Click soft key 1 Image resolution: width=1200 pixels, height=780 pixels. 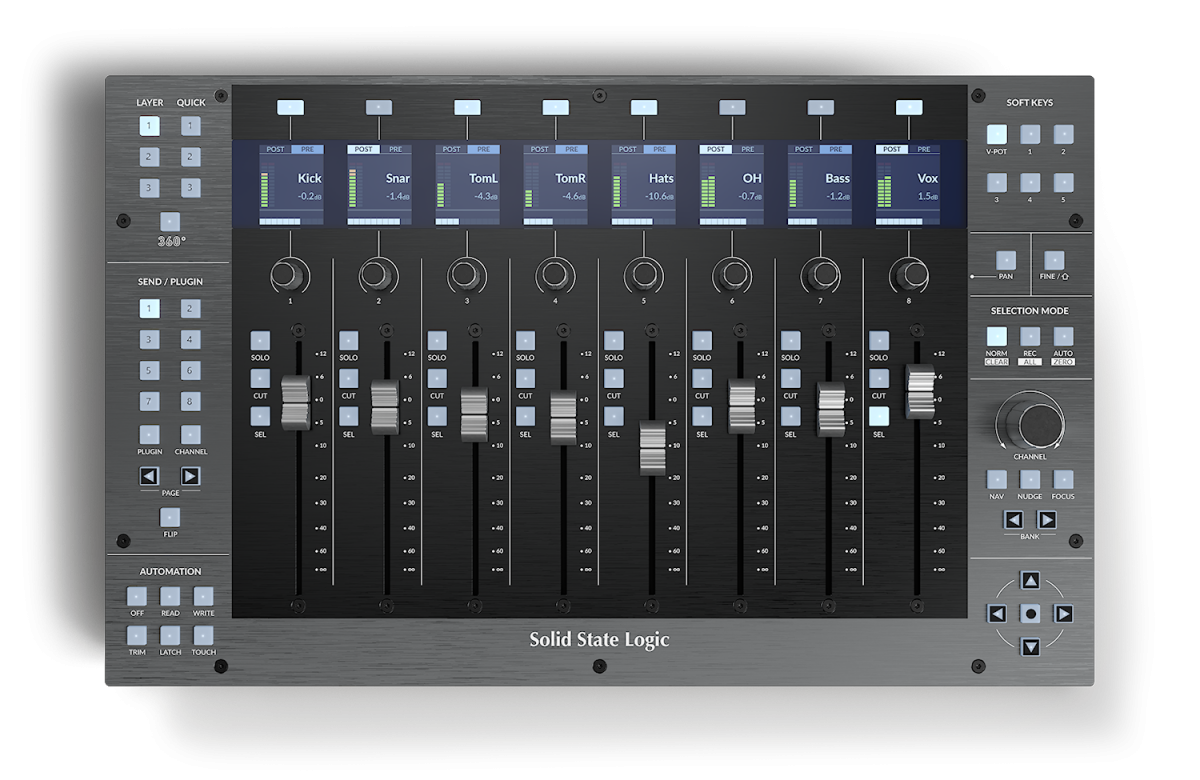point(1030,134)
